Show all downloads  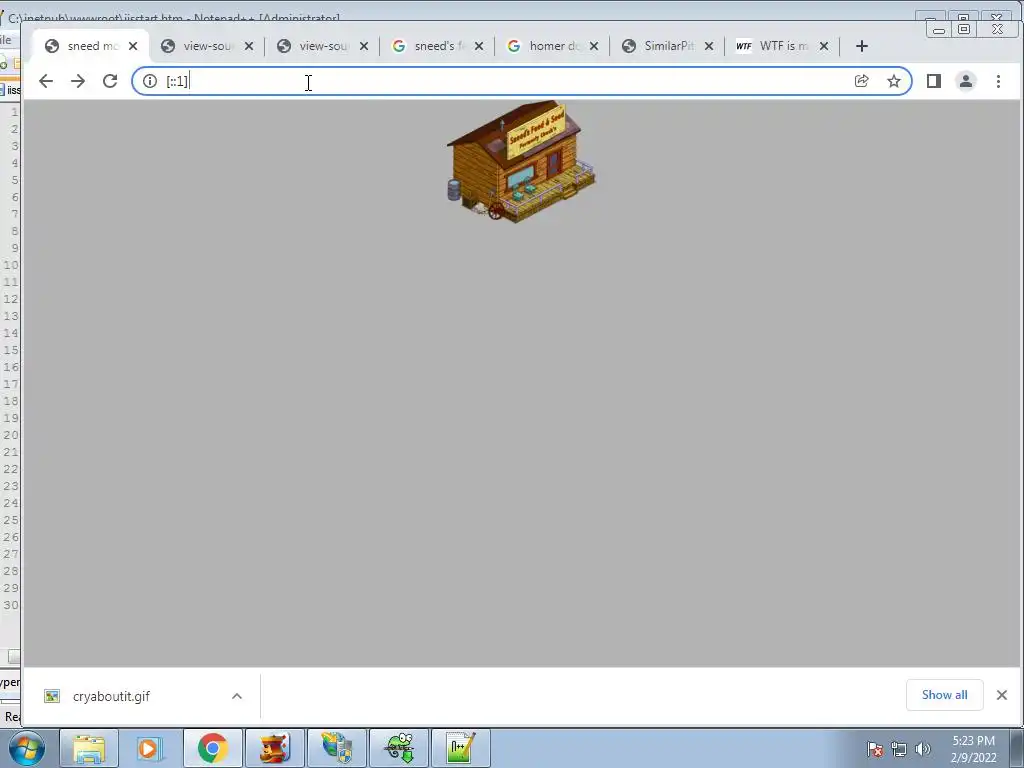point(944,695)
